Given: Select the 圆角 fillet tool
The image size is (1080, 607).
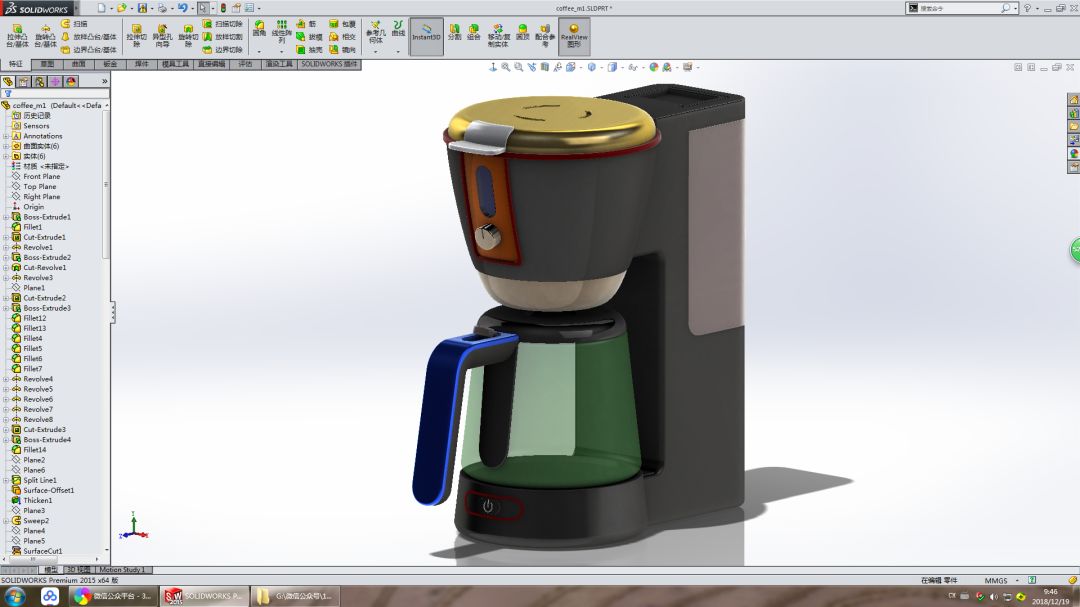Looking at the screenshot, I should click(x=259, y=30).
